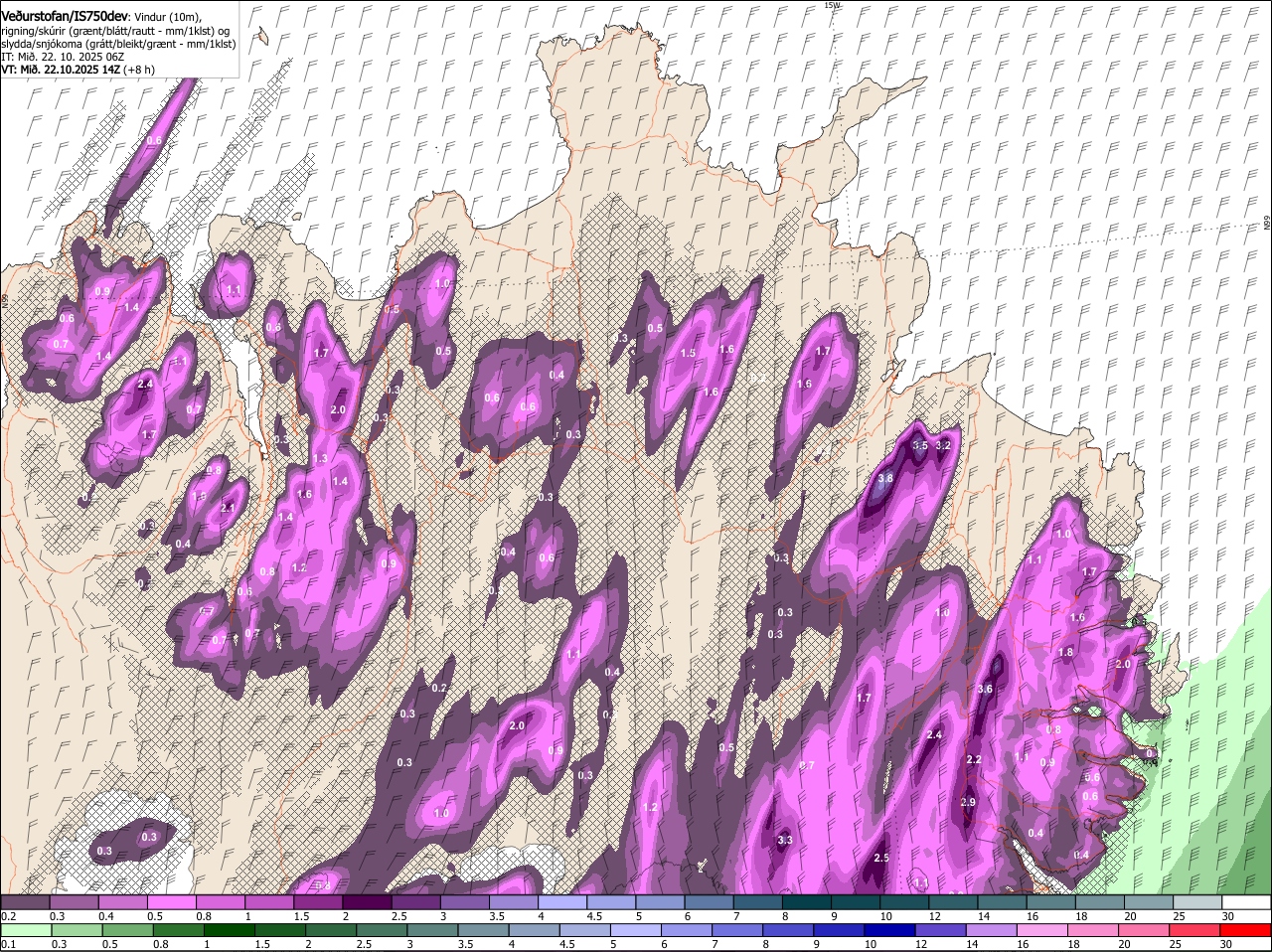Click the 1.8 value label on the map
Image resolution: width=1272 pixels, height=952 pixels.
(x=1066, y=652)
